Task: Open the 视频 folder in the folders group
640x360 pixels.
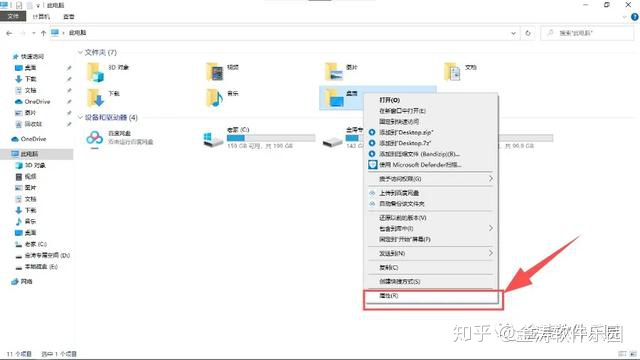Action: [x=215, y=72]
